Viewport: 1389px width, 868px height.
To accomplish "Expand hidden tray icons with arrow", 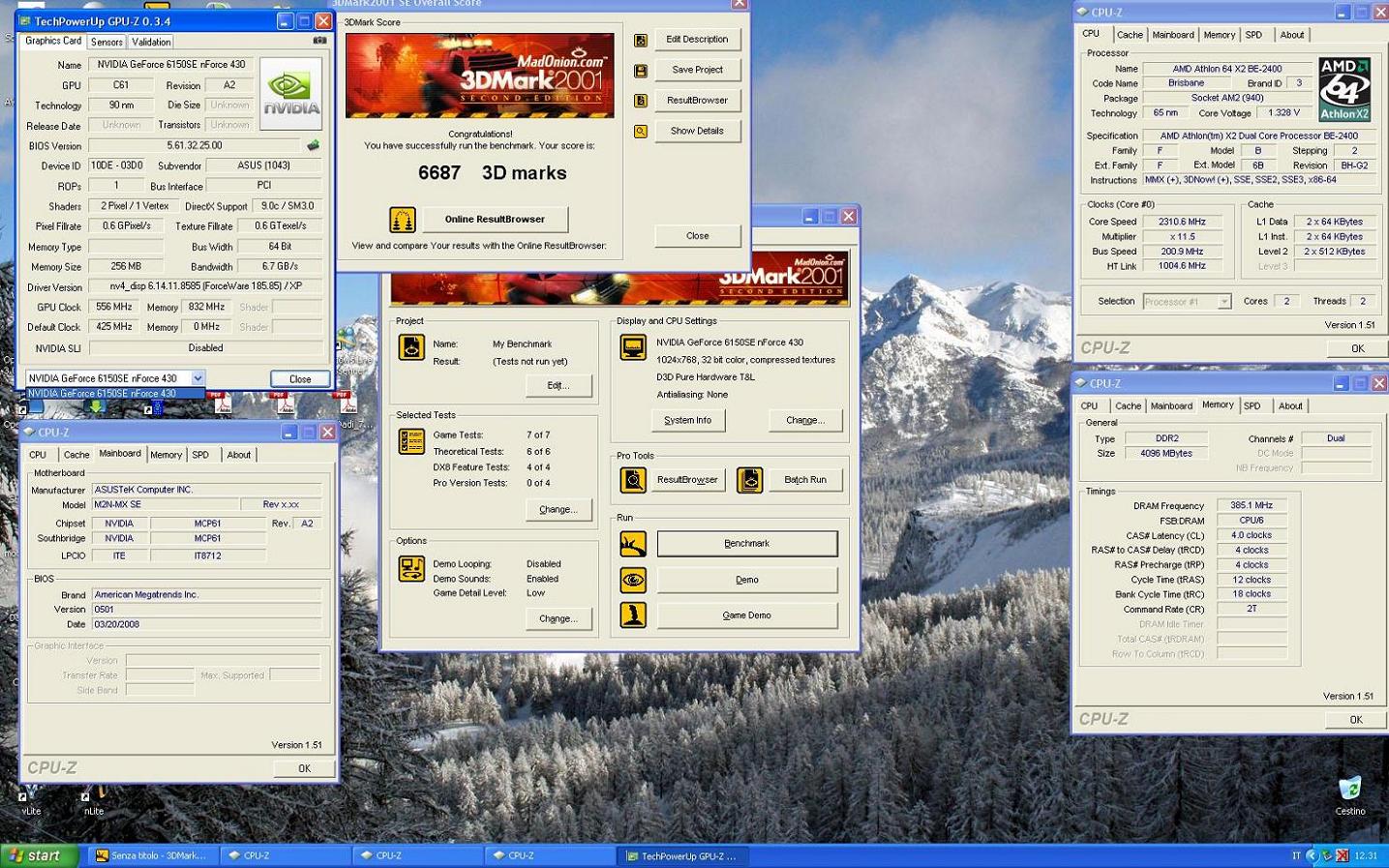I will (x=1313, y=855).
